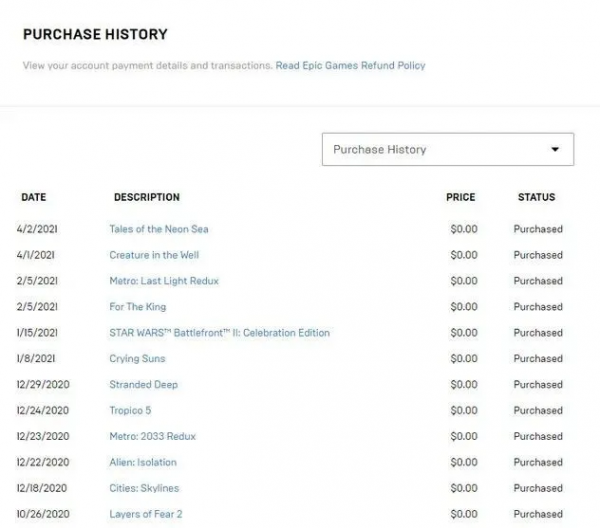The width and height of the screenshot is (600, 528).
Task: View Layers of Fear 2 purchase
Action: tap(146, 514)
